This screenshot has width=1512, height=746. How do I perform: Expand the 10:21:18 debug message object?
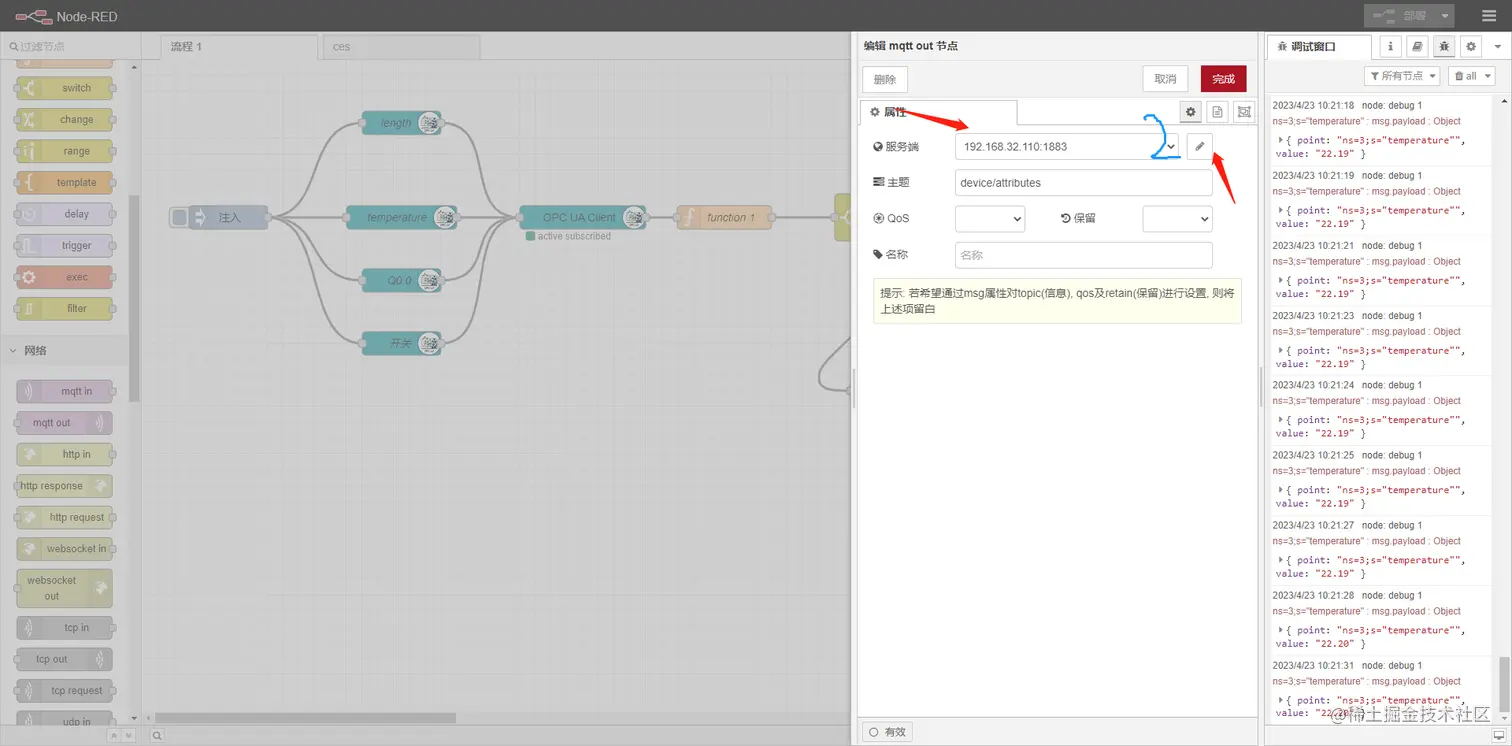(1281, 140)
